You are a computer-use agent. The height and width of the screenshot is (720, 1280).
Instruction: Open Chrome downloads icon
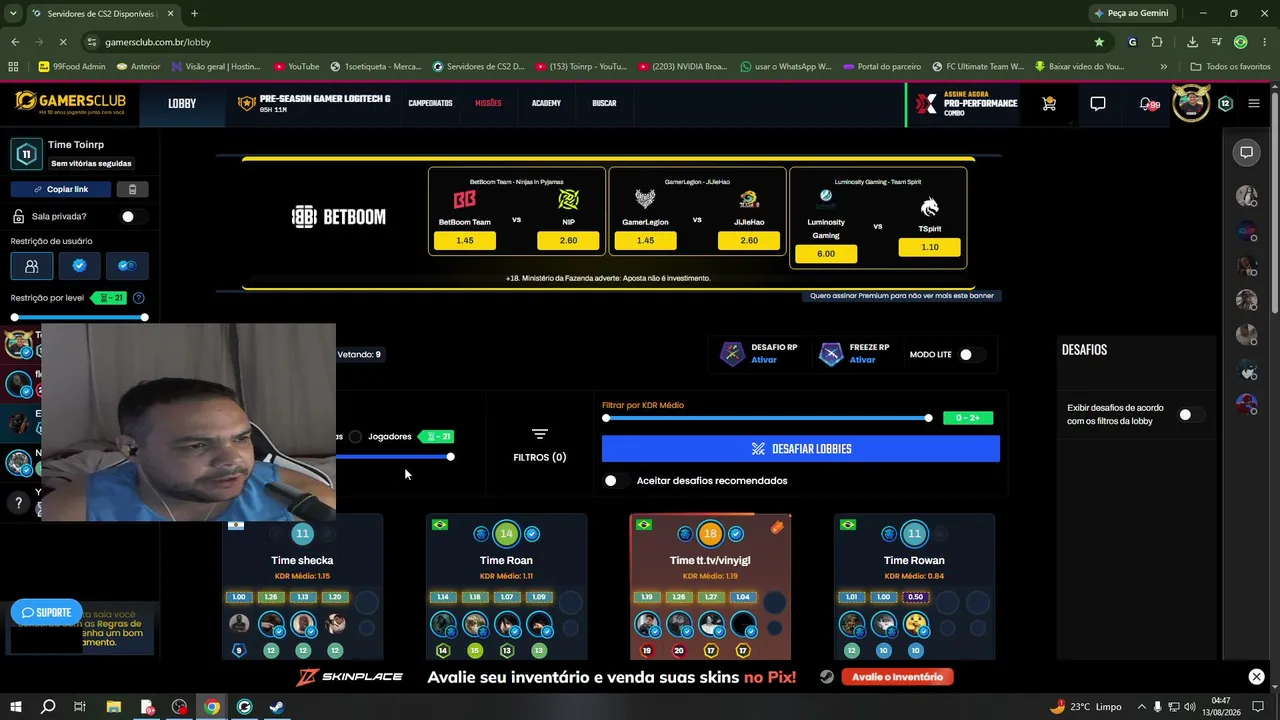coord(1192,42)
